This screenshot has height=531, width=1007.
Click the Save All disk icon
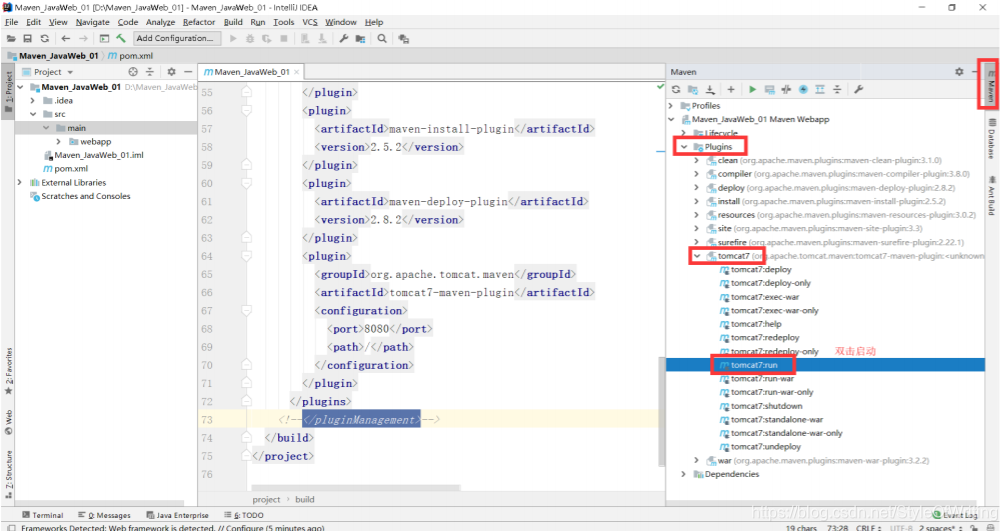(x=28, y=39)
